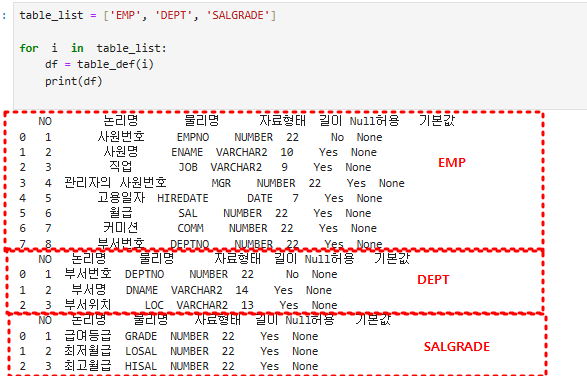Click the 관리자의 사원번호 cell
Viewport: 587px width, 376px height.
coord(115,183)
